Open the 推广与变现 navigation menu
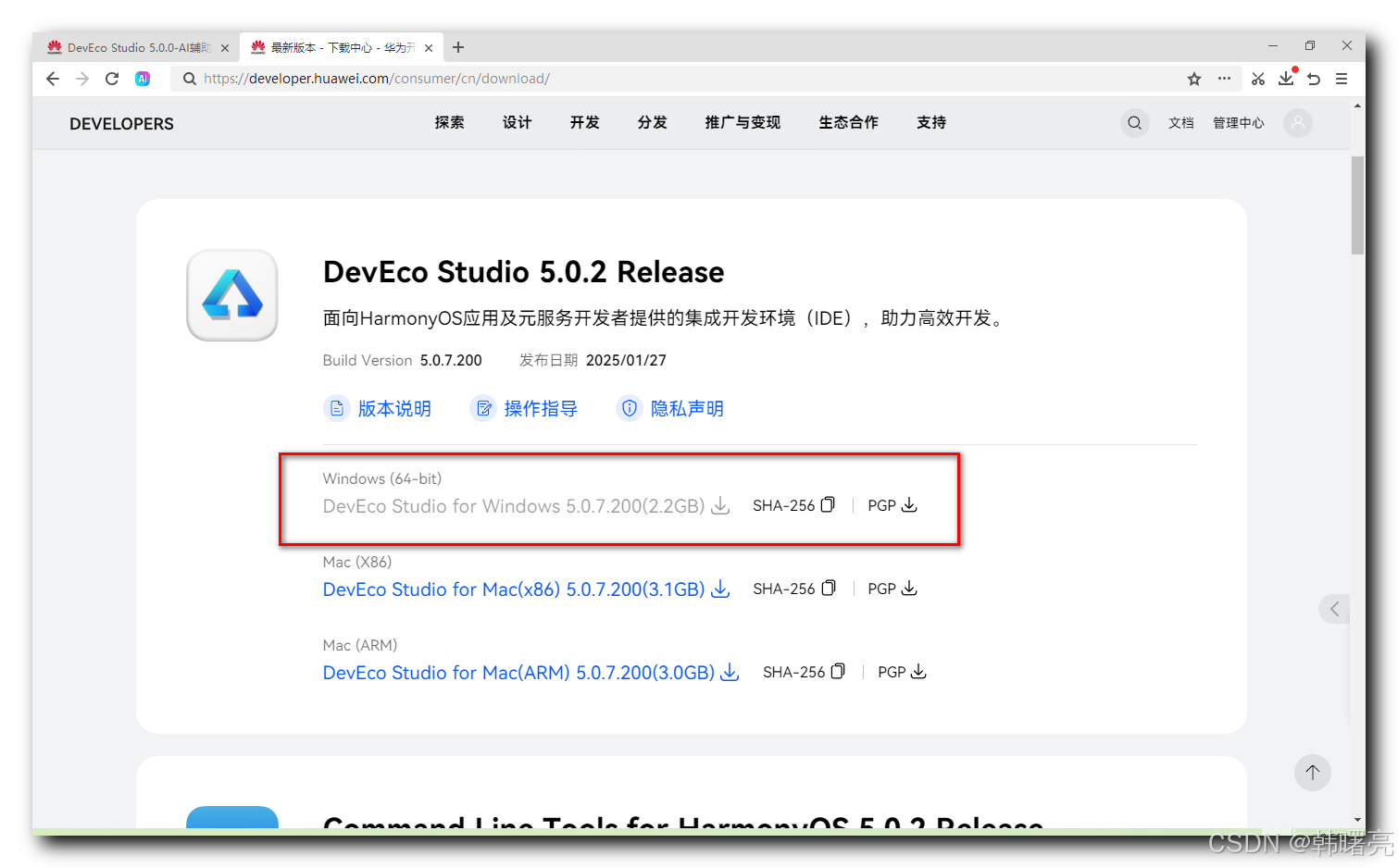 [743, 122]
